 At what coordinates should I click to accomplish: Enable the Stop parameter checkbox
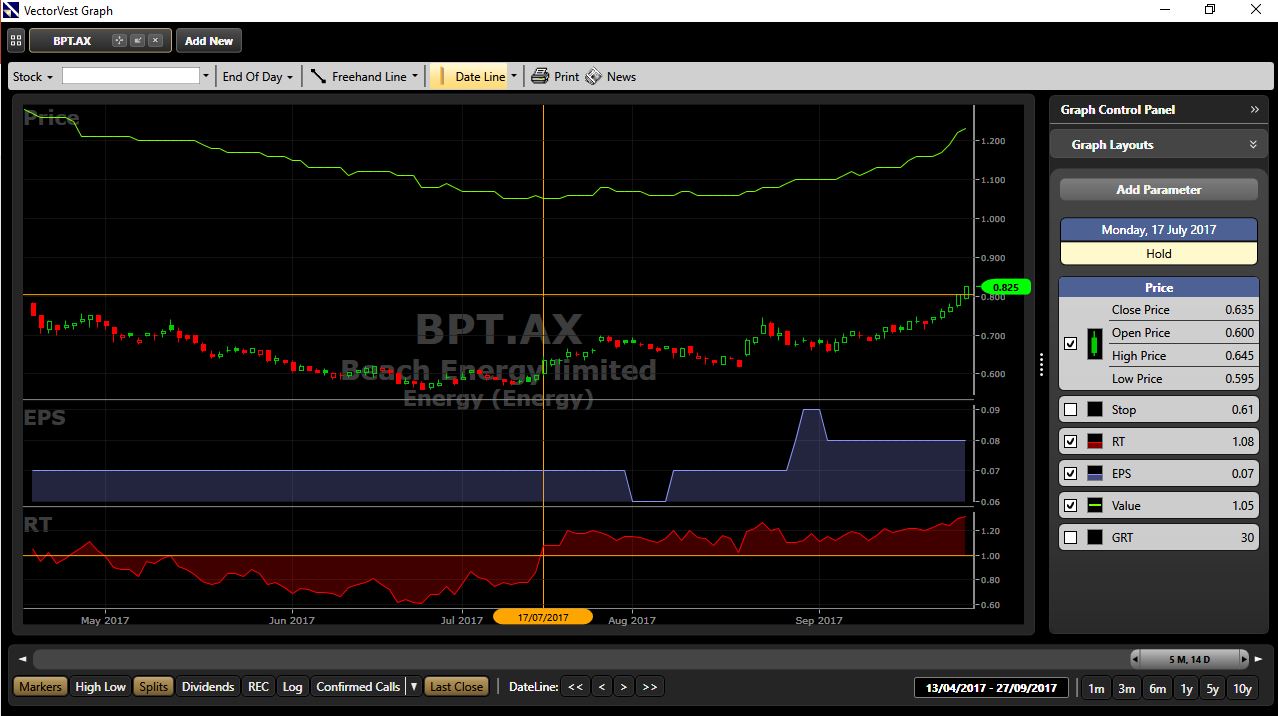point(1071,409)
